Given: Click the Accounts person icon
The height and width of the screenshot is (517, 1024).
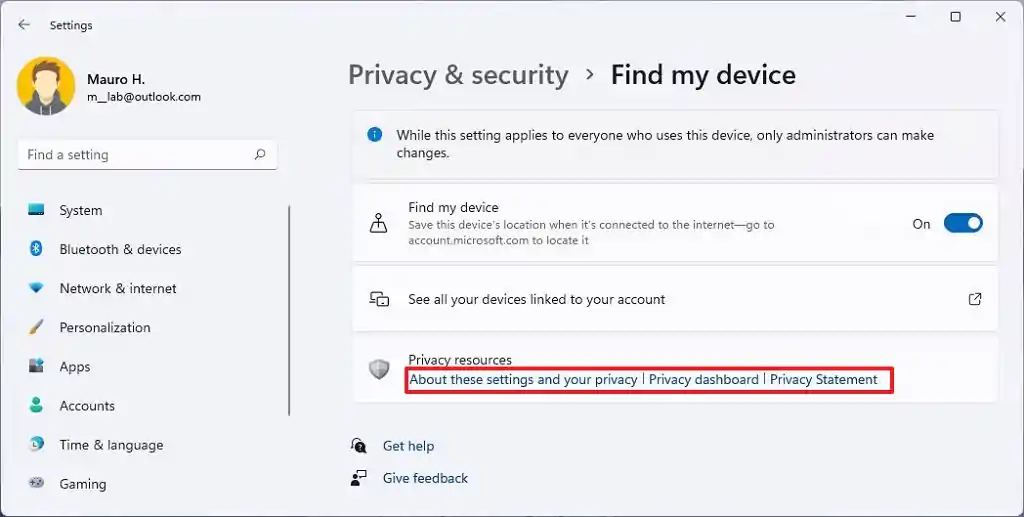Looking at the screenshot, I should [37, 405].
